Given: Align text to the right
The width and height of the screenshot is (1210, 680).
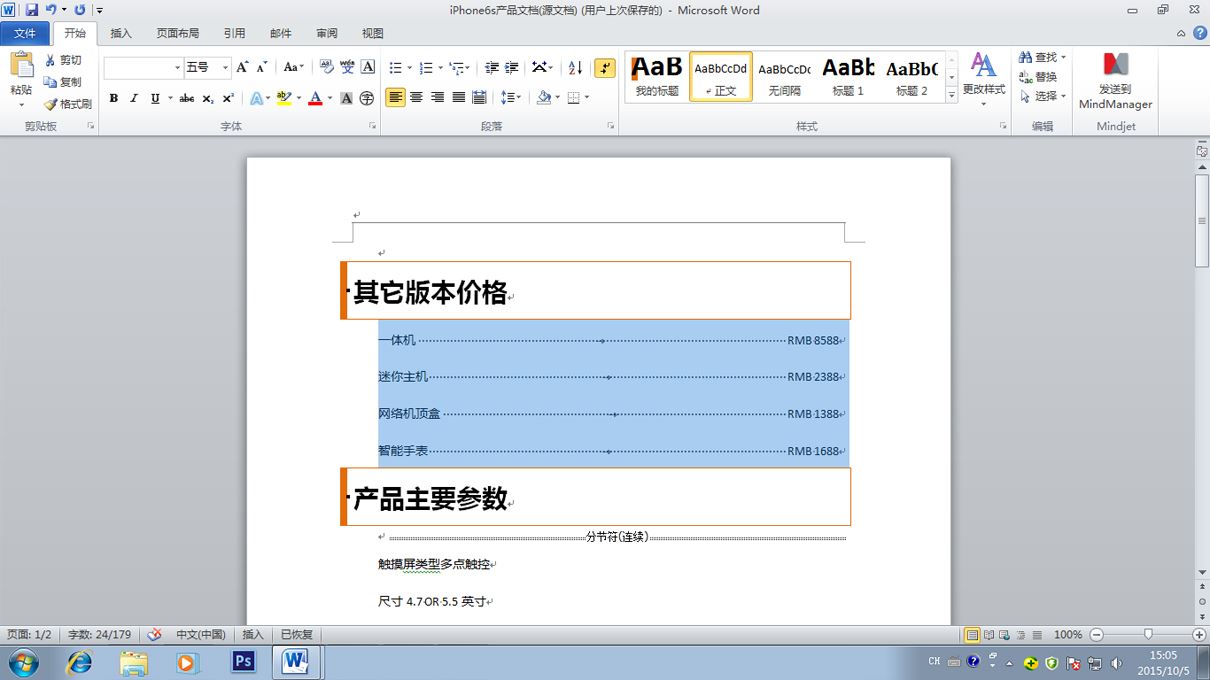Looking at the screenshot, I should [x=437, y=97].
